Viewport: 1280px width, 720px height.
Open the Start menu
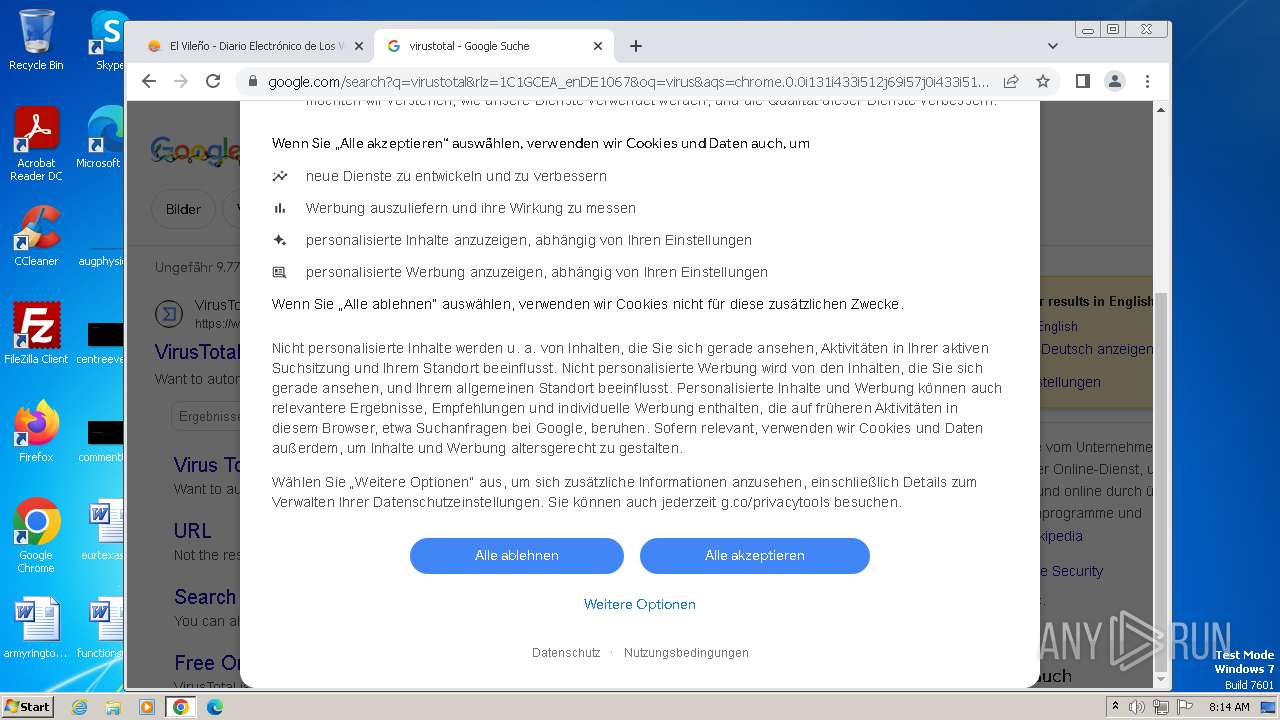pyautogui.click(x=28, y=707)
